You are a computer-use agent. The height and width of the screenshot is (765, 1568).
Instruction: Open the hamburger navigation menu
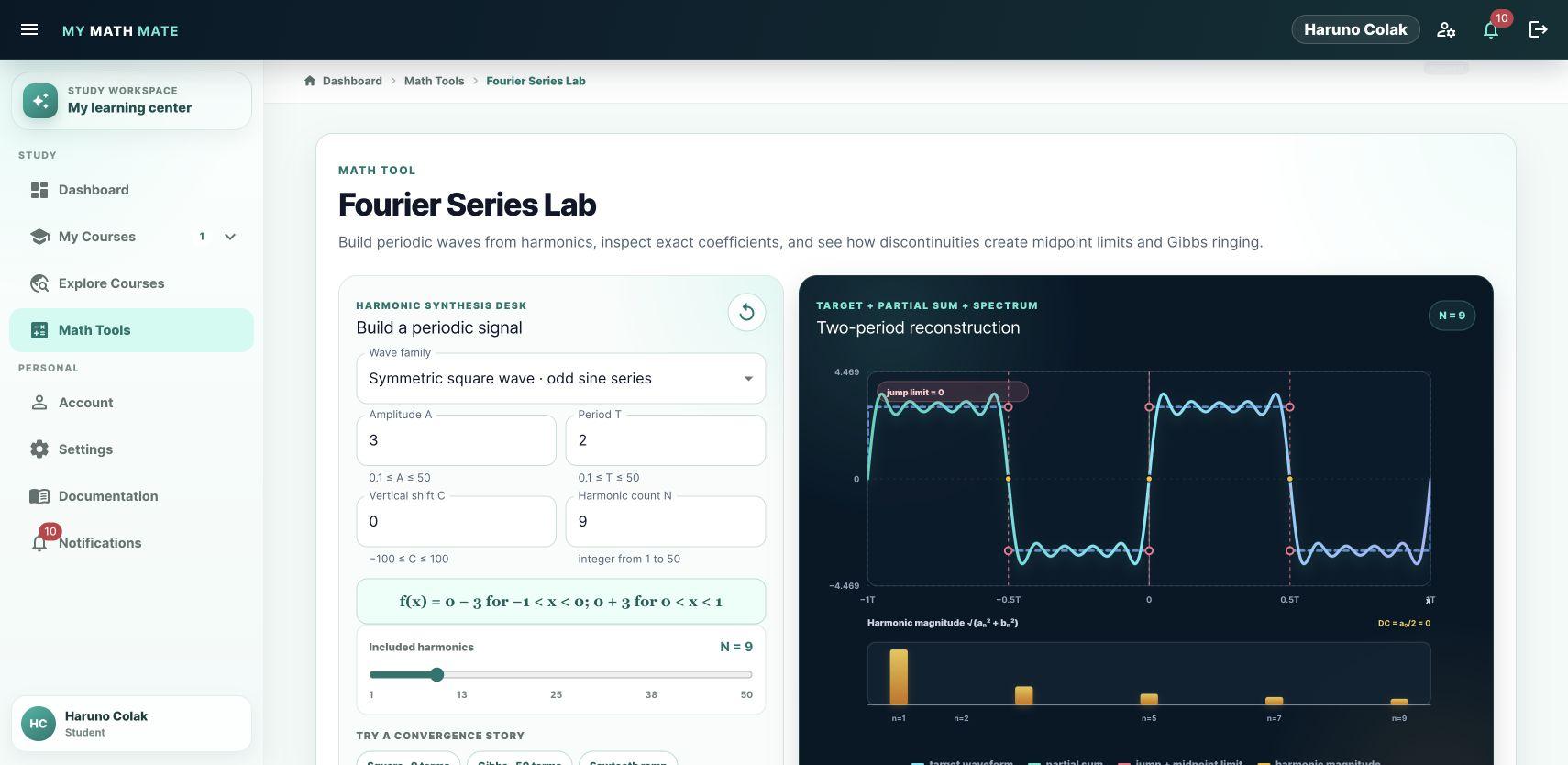tap(29, 29)
